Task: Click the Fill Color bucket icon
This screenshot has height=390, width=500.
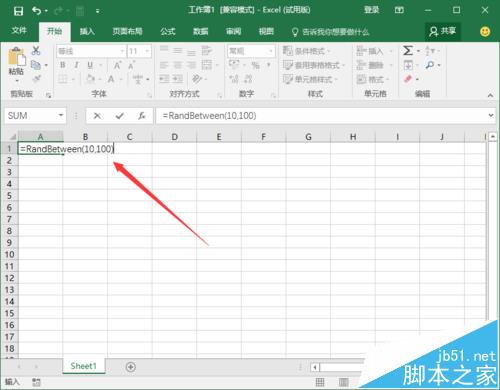Action: point(90,79)
